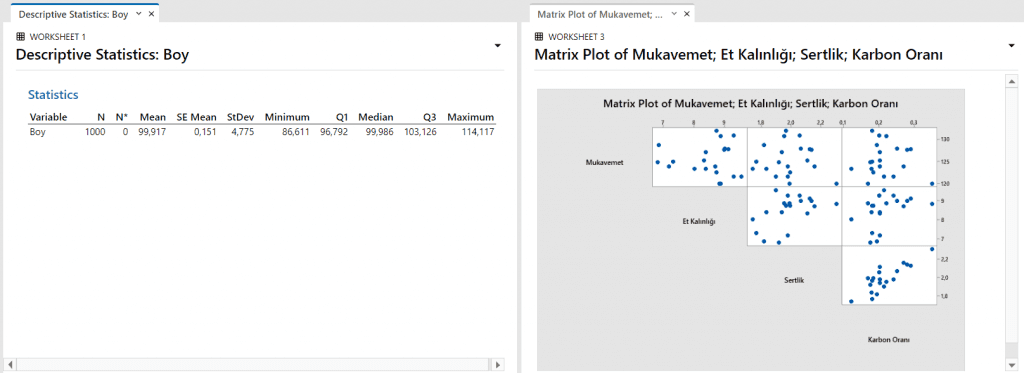Viewport: 1024px width, 373px height.
Task: Click the Mukavemet vs Et Kalınlığı scatter panel
Action: tap(699, 157)
